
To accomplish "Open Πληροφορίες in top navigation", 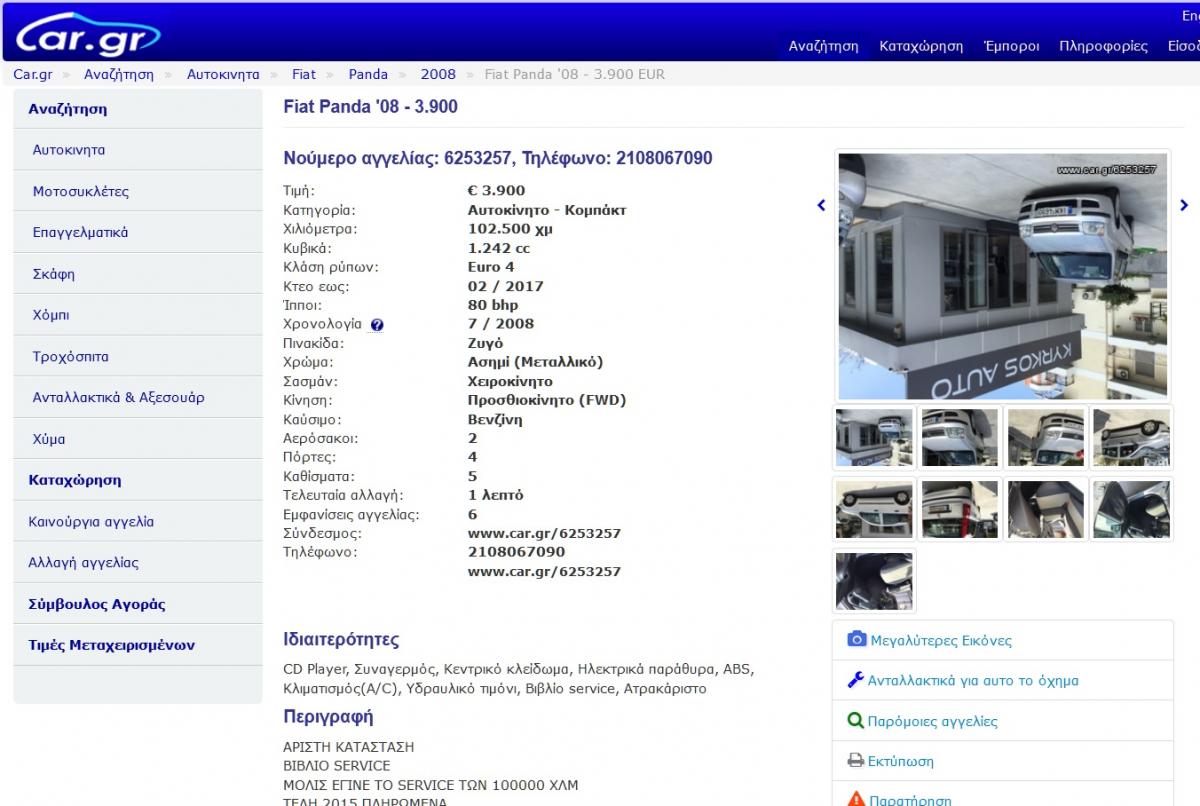I will tap(1103, 46).
